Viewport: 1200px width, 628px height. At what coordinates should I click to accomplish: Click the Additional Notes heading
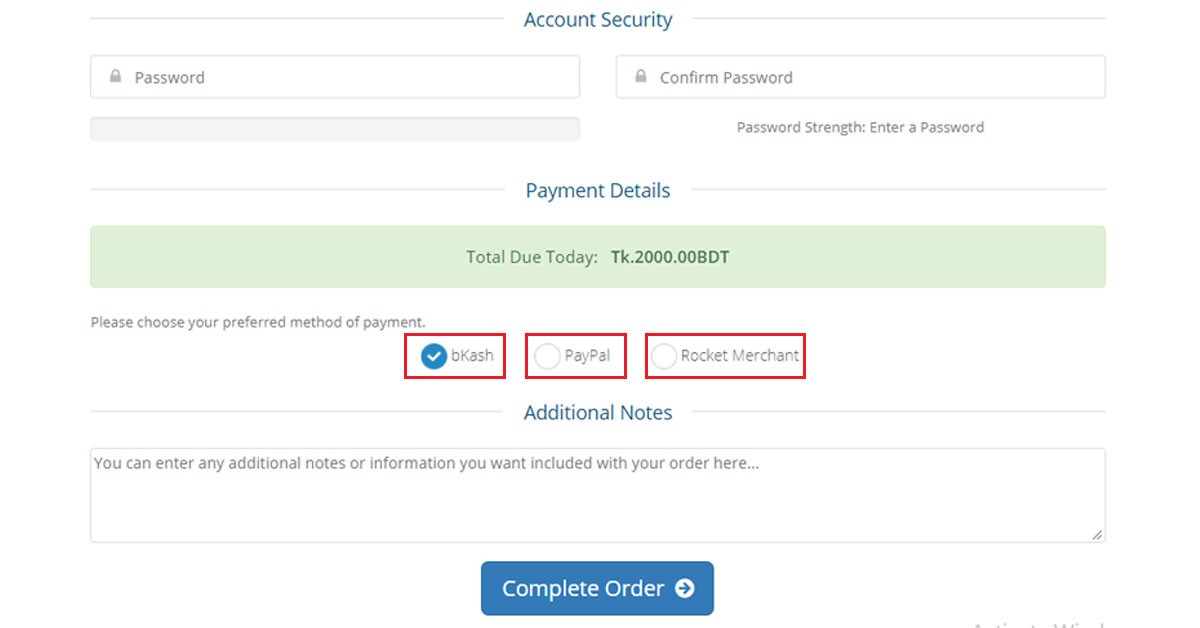pos(597,412)
